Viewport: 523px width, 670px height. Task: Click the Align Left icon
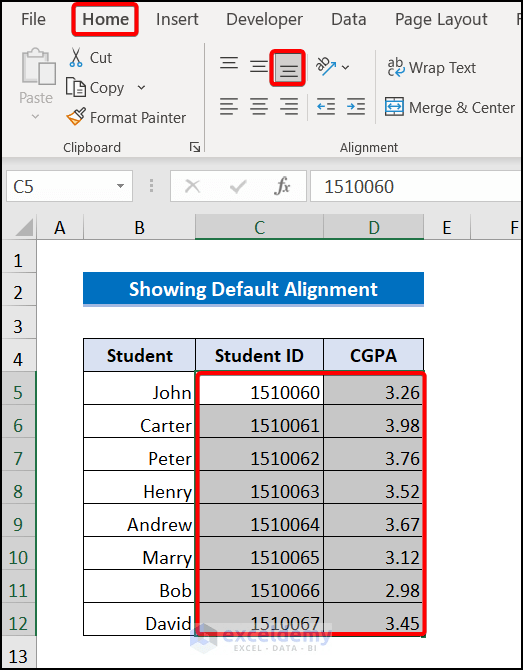pos(229,106)
